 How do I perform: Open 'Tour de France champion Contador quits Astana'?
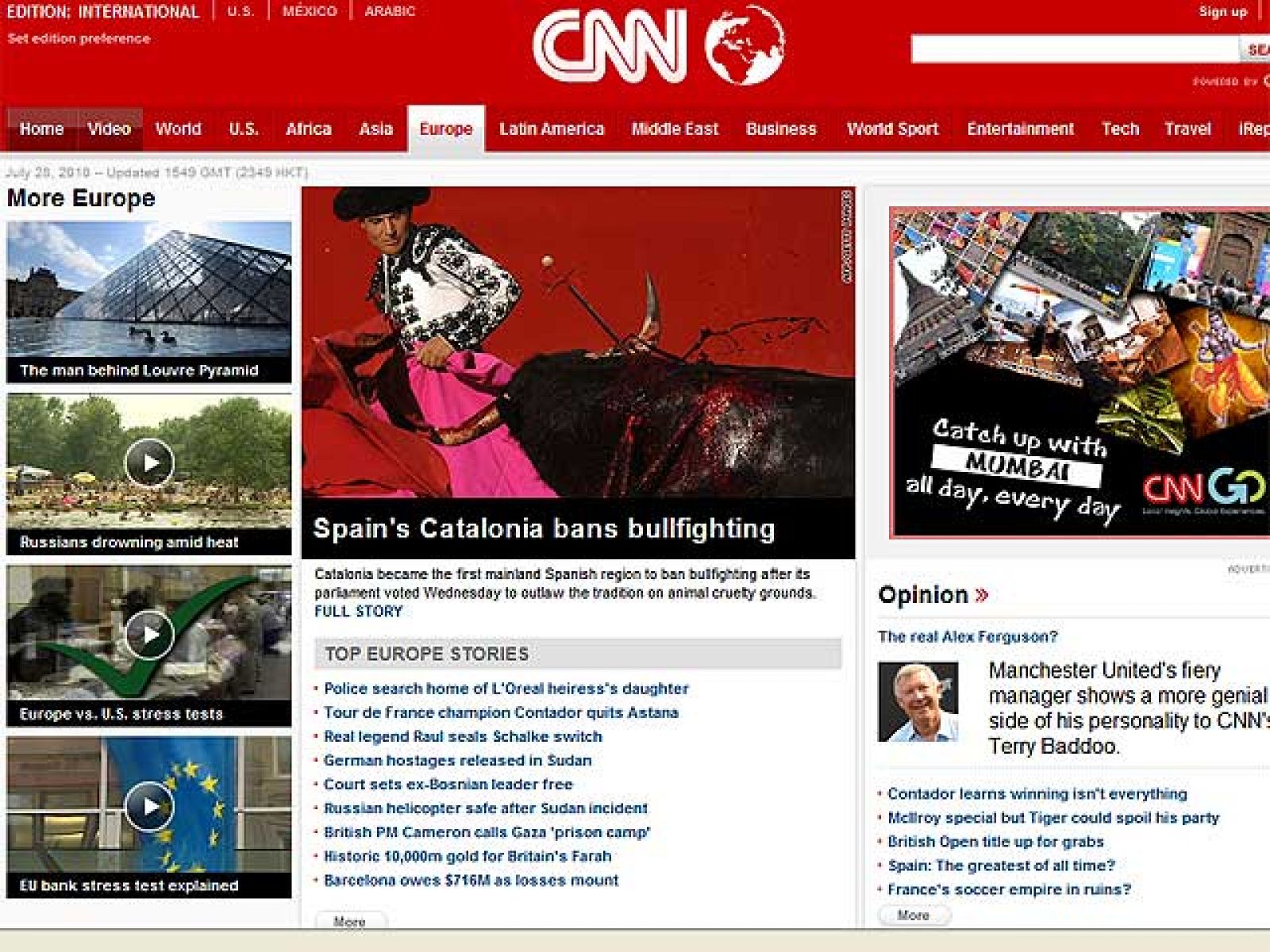pos(501,712)
